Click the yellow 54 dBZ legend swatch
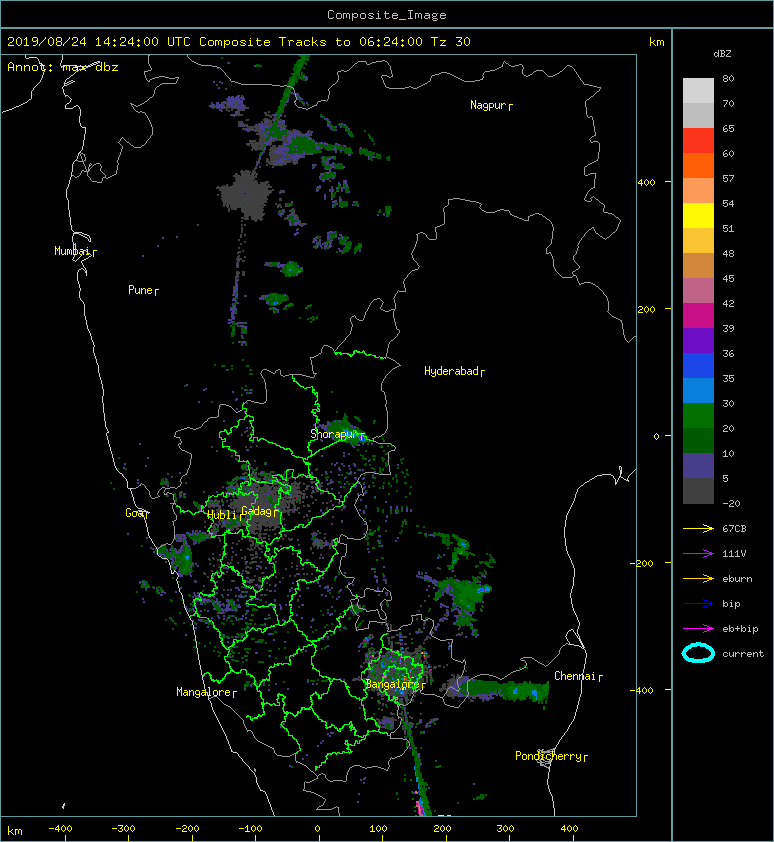 coord(698,215)
